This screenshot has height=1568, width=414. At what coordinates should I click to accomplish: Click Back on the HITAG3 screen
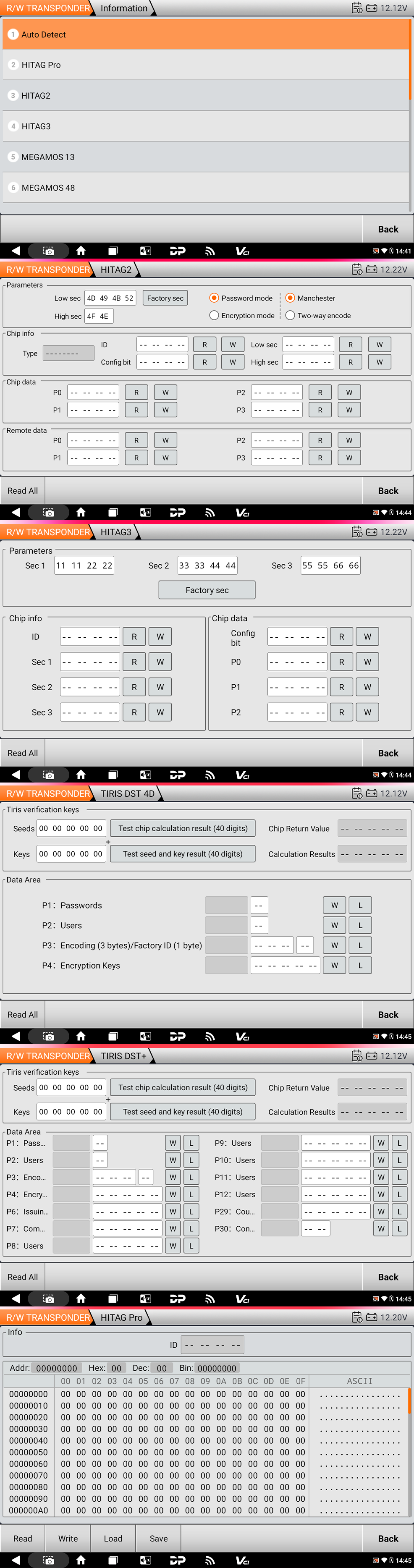coord(388,753)
